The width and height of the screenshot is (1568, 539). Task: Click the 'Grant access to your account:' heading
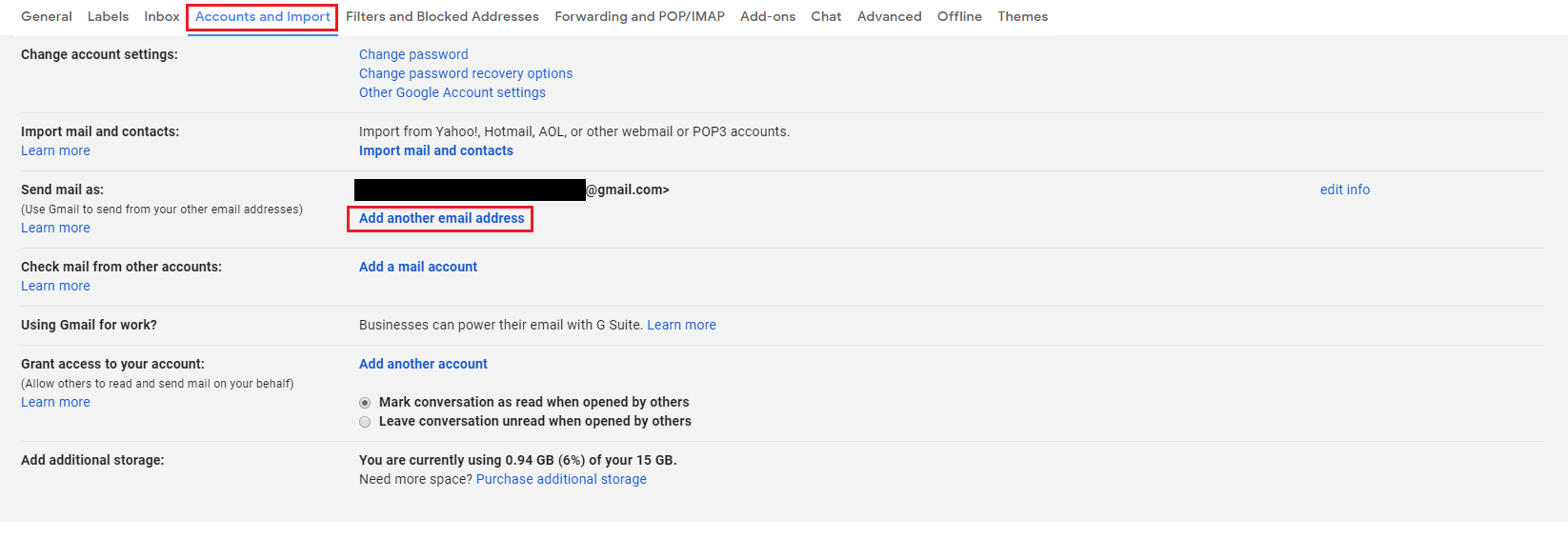112,364
